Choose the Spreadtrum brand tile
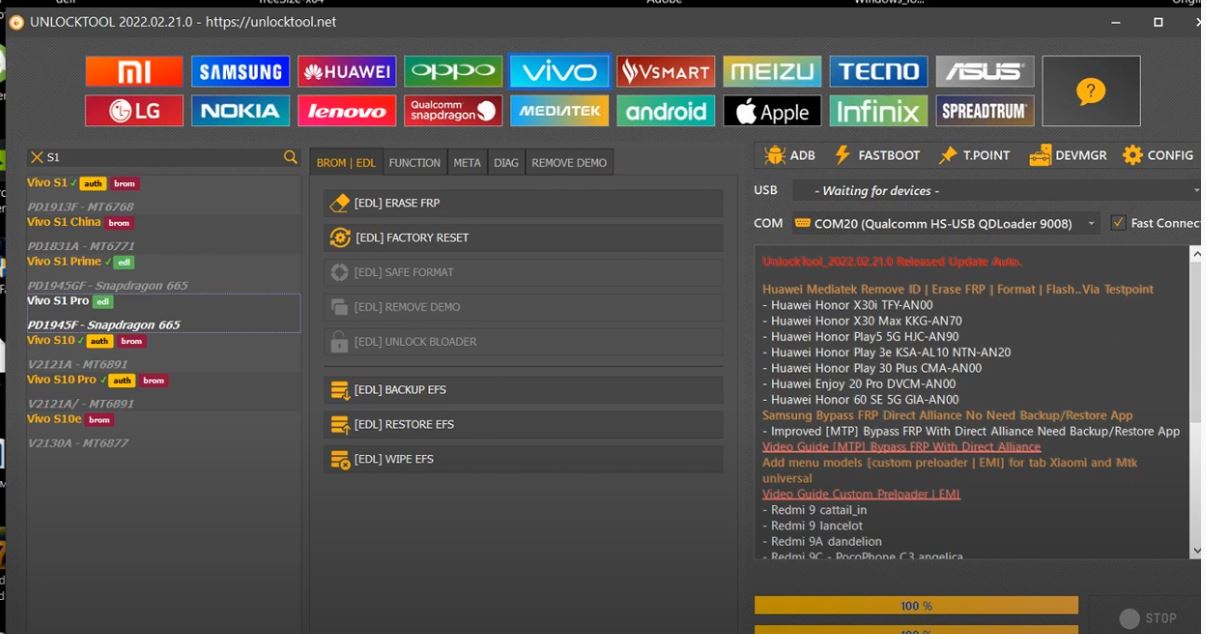The width and height of the screenshot is (1206, 634). point(985,111)
